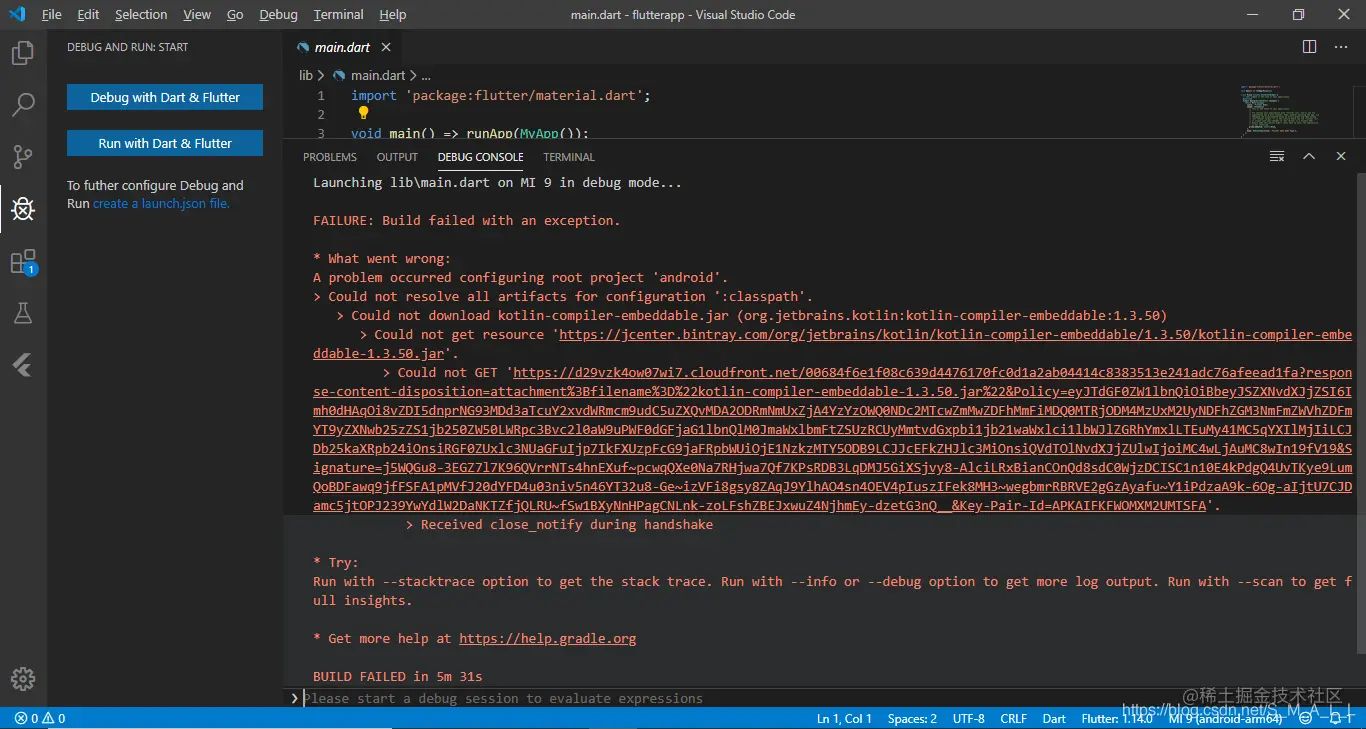The height and width of the screenshot is (729, 1366).
Task: Select the Dart language mode
Action: pos(1054,718)
